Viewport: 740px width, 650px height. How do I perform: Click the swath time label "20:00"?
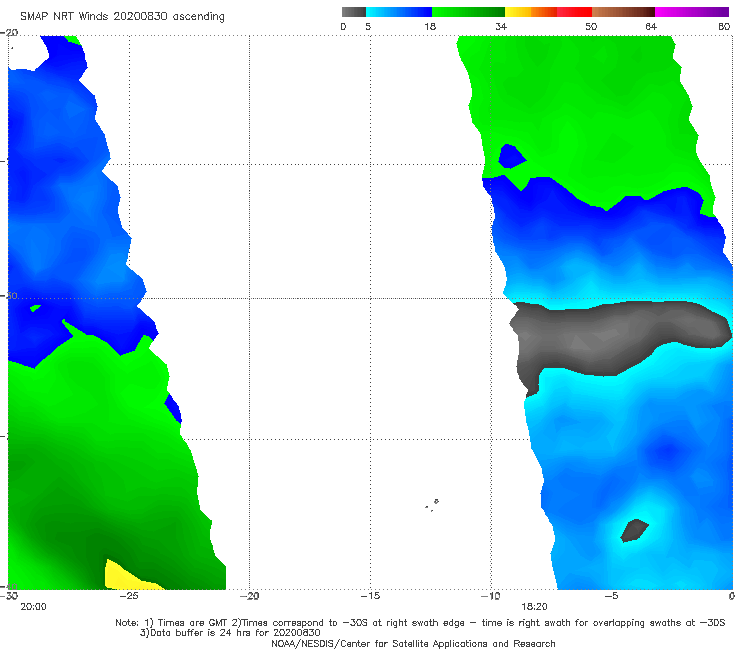coord(34,607)
